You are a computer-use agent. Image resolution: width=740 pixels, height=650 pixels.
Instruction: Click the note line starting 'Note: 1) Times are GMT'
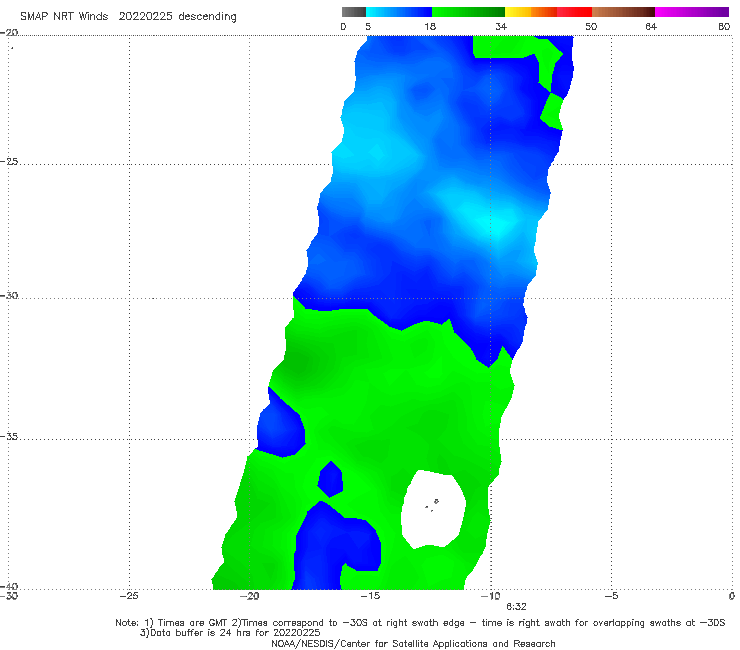(x=420, y=623)
